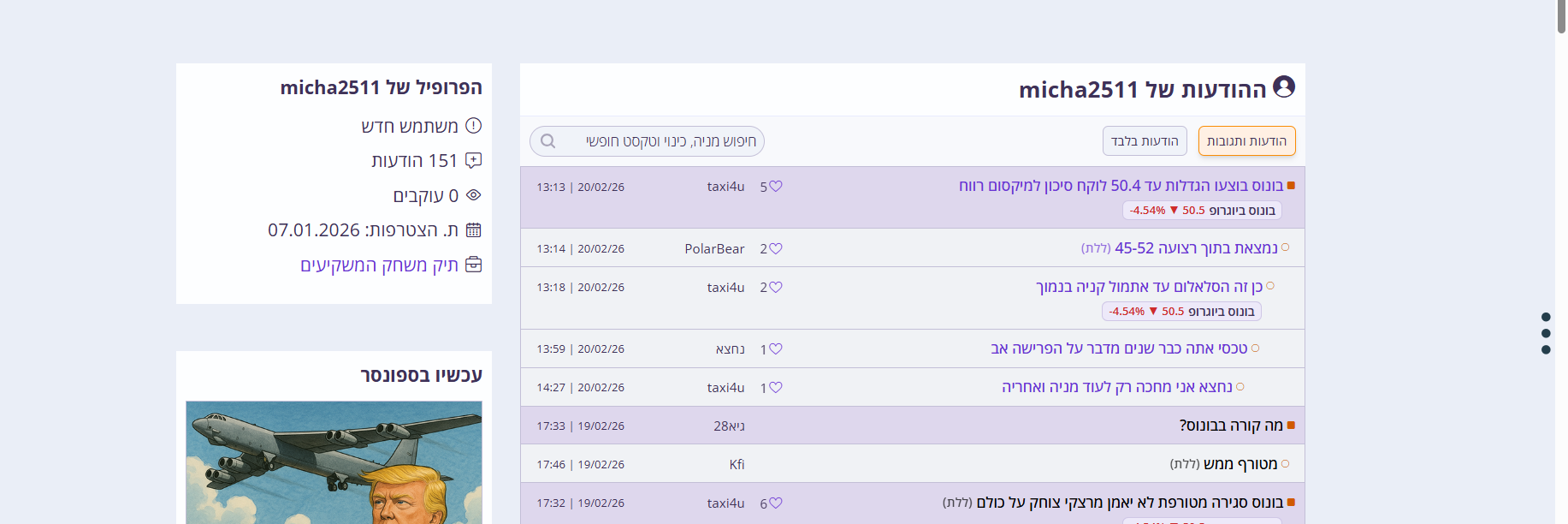Switch to the 'הודעות בלבד' filter
This screenshot has width=1568, height=524.
tap(1144, 141)
